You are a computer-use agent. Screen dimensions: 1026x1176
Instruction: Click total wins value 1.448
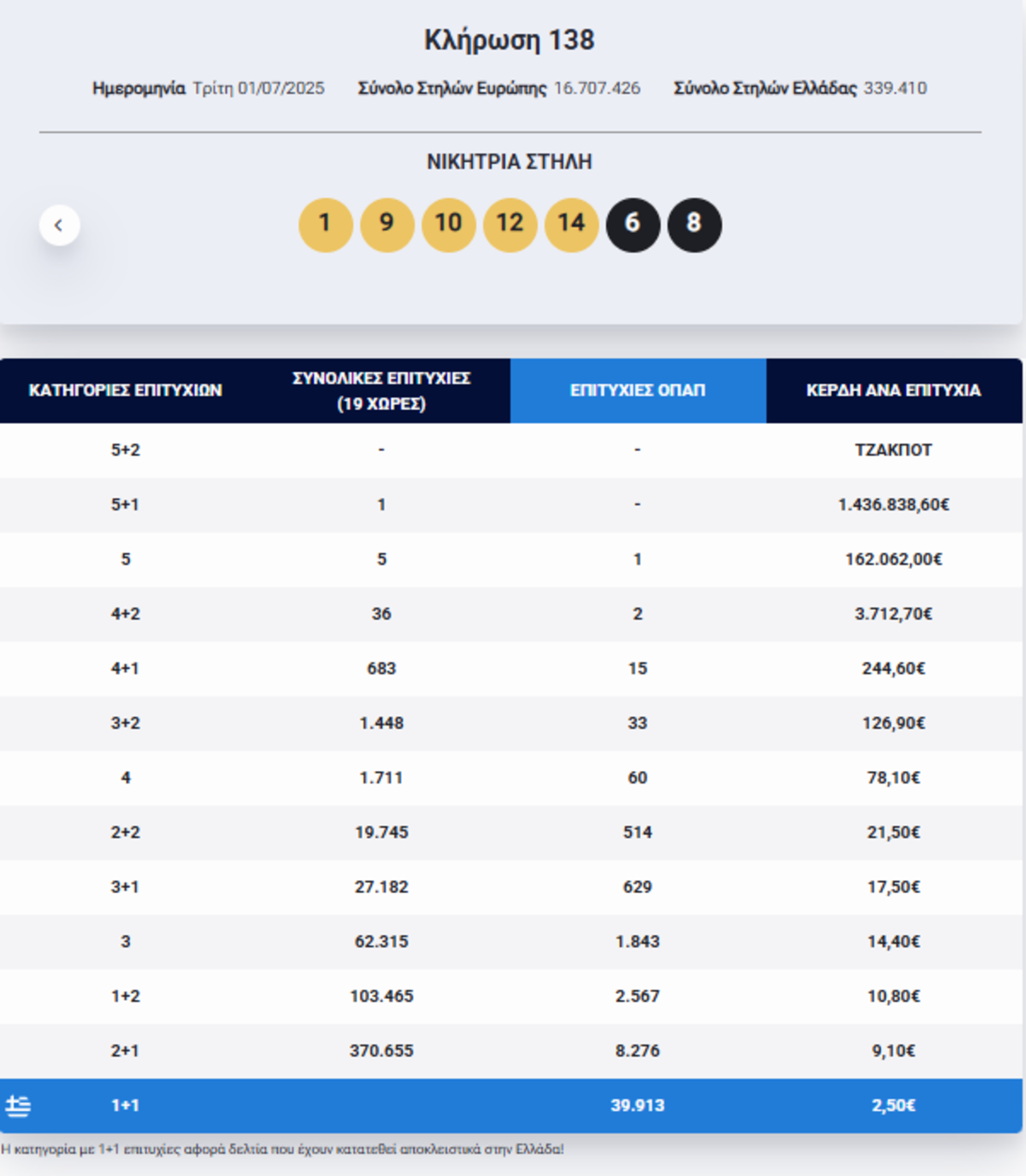click(x=381, y=724)
